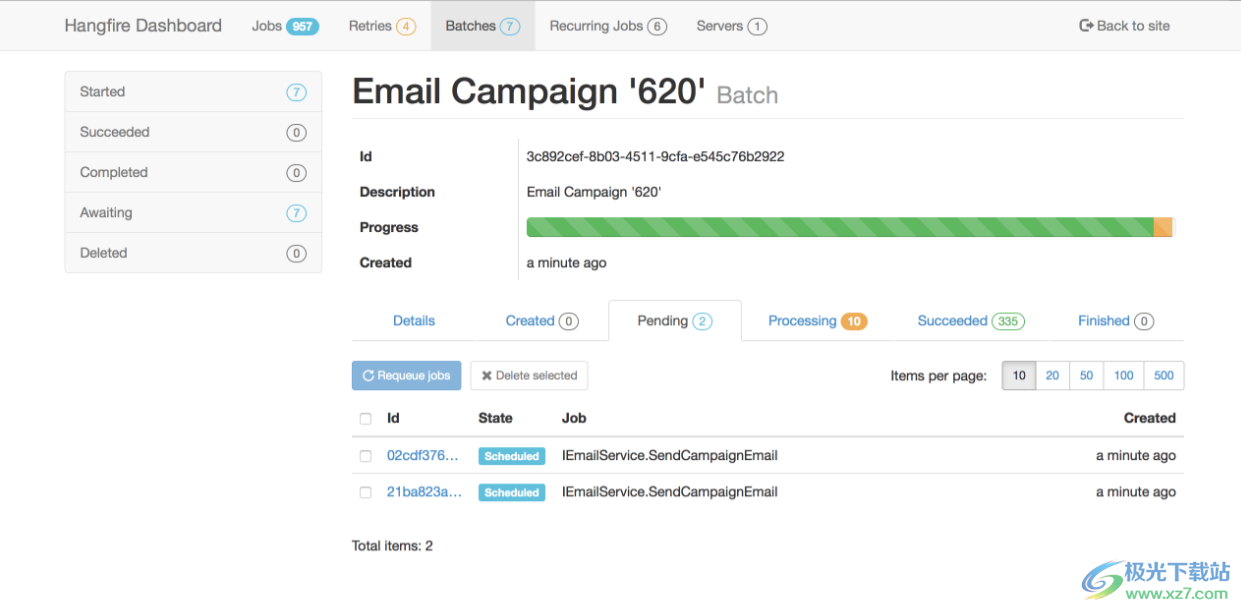Select Awaiting in the sidebar
Viewport: 1241px width, 610px height.
(193, 213)
